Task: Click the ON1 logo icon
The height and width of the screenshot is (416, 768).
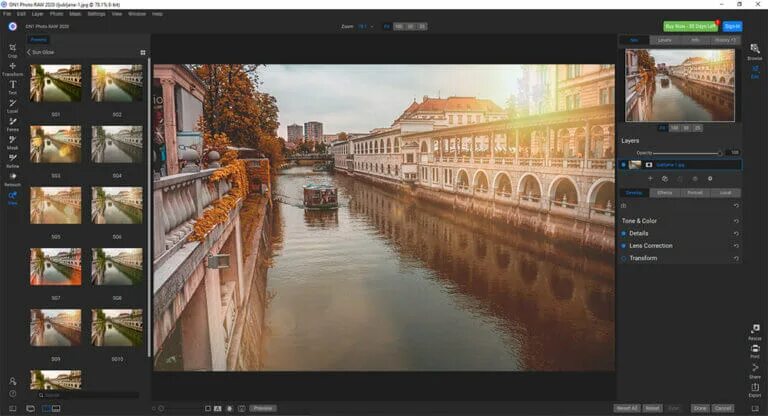Action: [13, 26]
